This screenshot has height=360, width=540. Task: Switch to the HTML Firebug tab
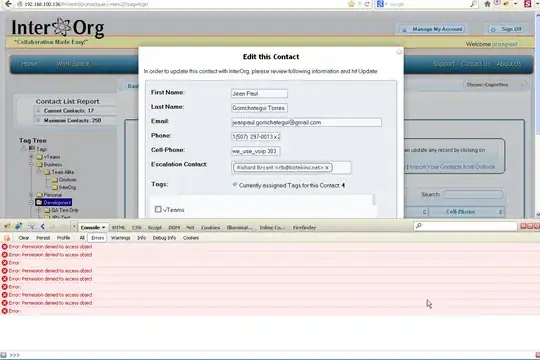click(x=118, y=227)
